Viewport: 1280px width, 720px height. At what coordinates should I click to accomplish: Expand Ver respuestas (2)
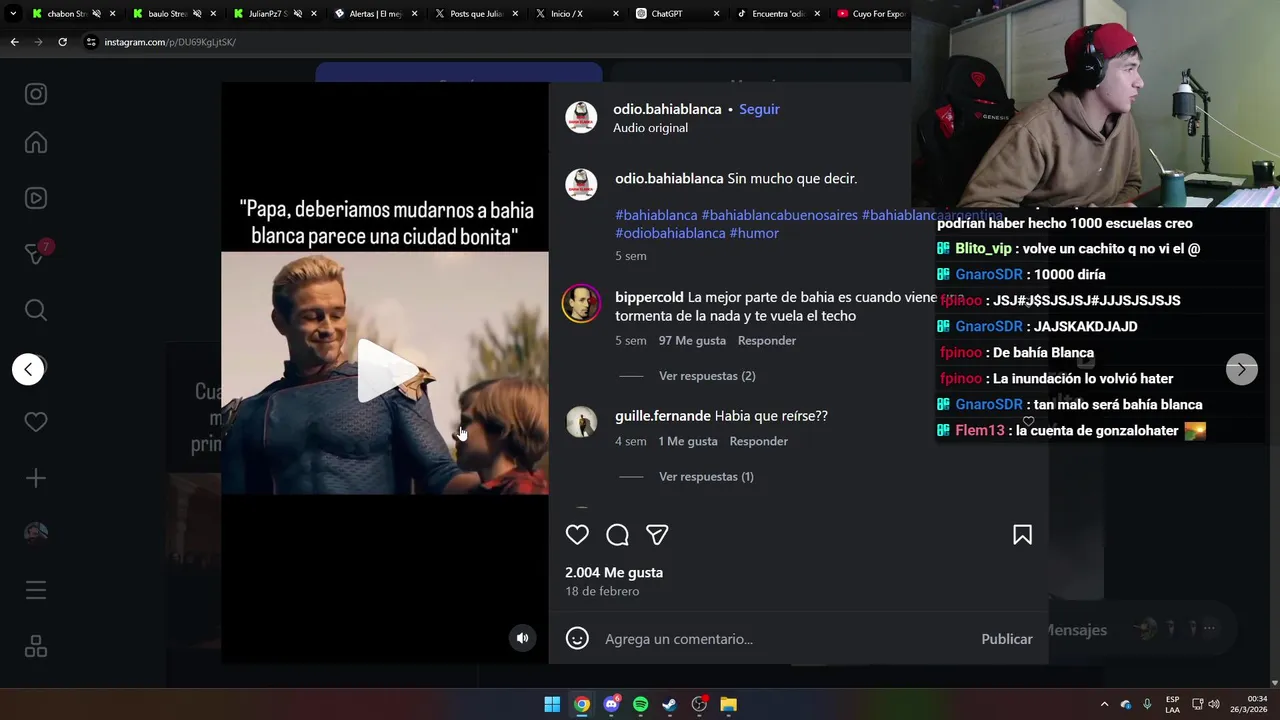click(x=707, y=376)
